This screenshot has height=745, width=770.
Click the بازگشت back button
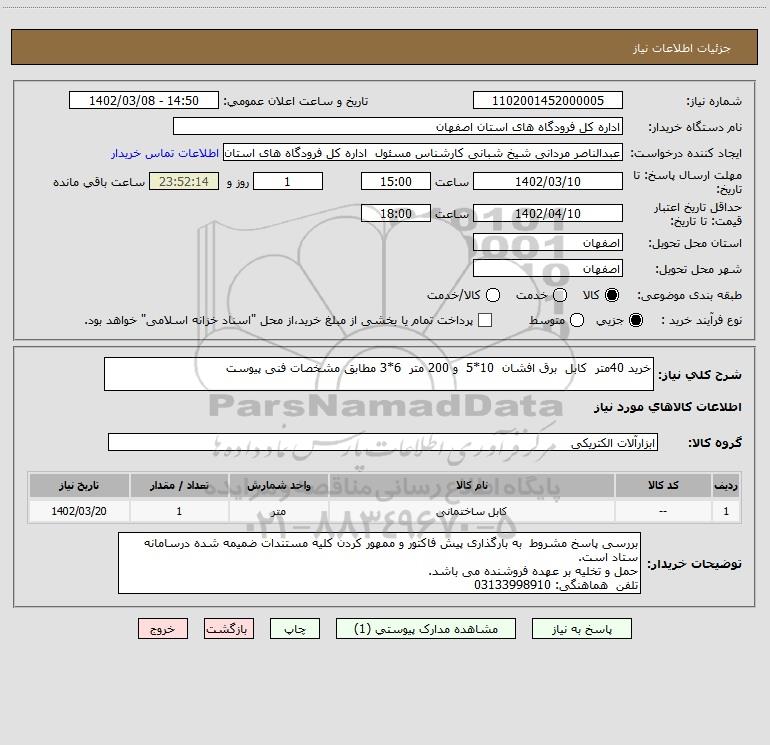[229, 629]
